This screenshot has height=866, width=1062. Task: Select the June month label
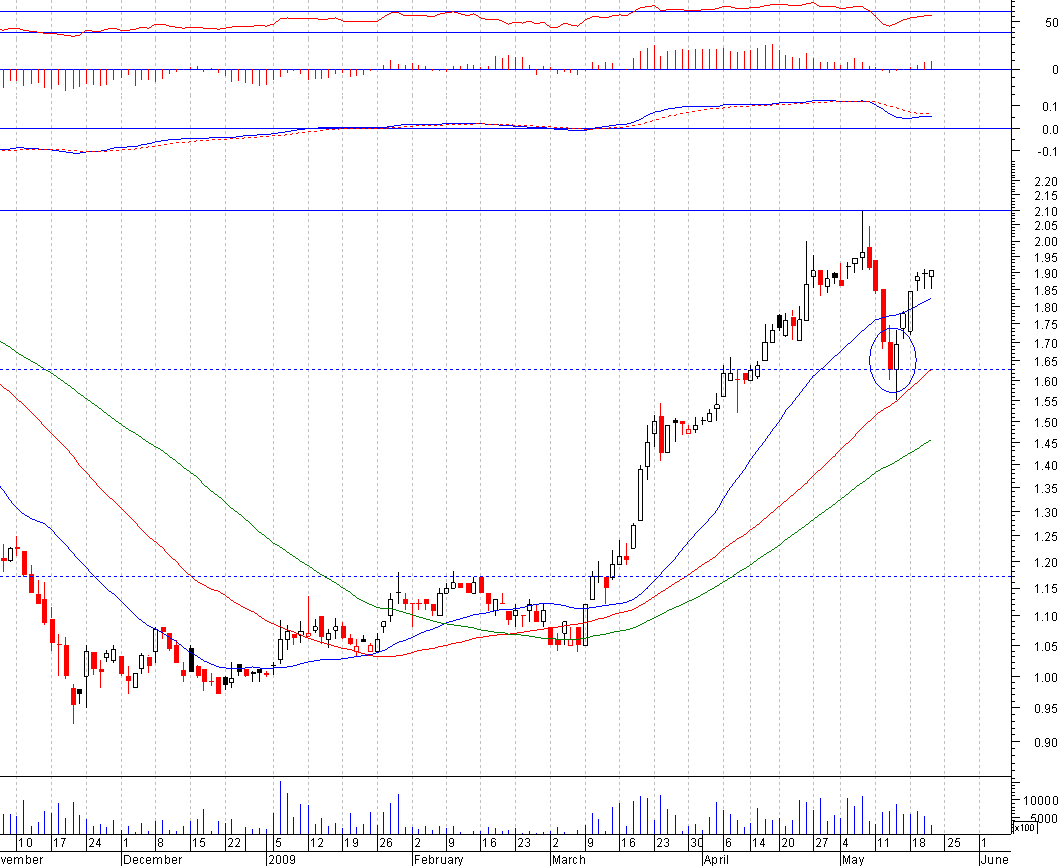pyautogui.click(x=994, y=859)
